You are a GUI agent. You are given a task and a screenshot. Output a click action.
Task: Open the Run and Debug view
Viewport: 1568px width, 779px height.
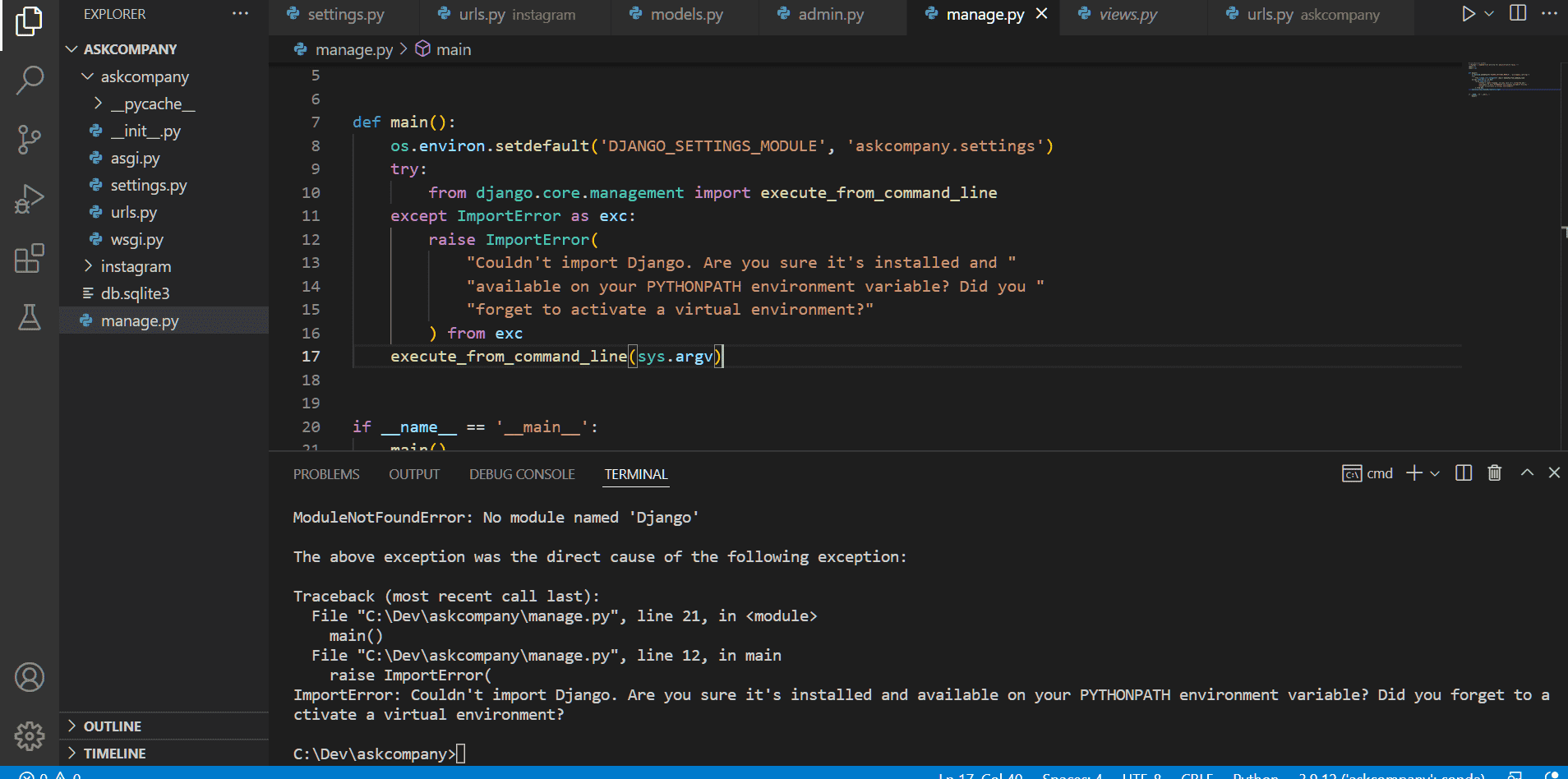pos(30,200)
